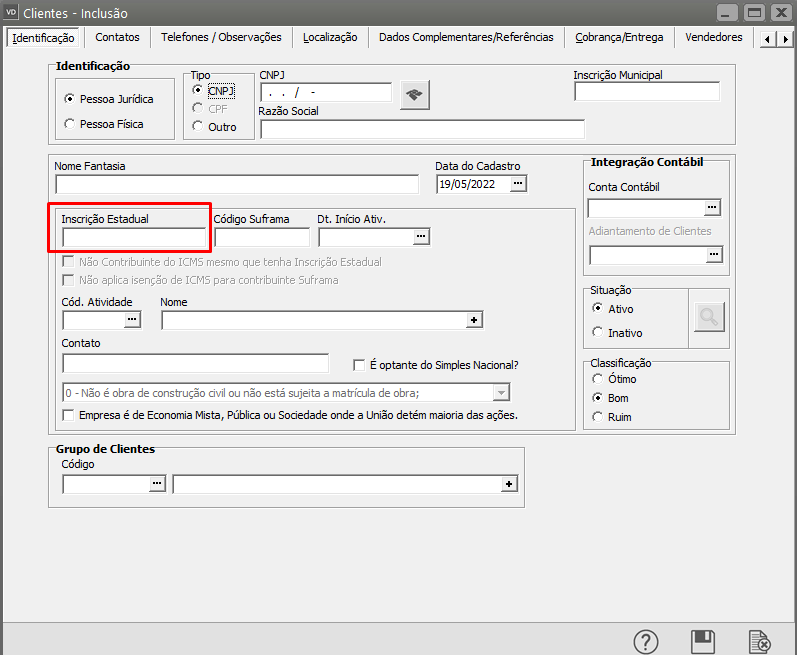This screenshot has height=655, width=797.
Task: Select the Pessoa Física radio button
Action: point(69,124)
